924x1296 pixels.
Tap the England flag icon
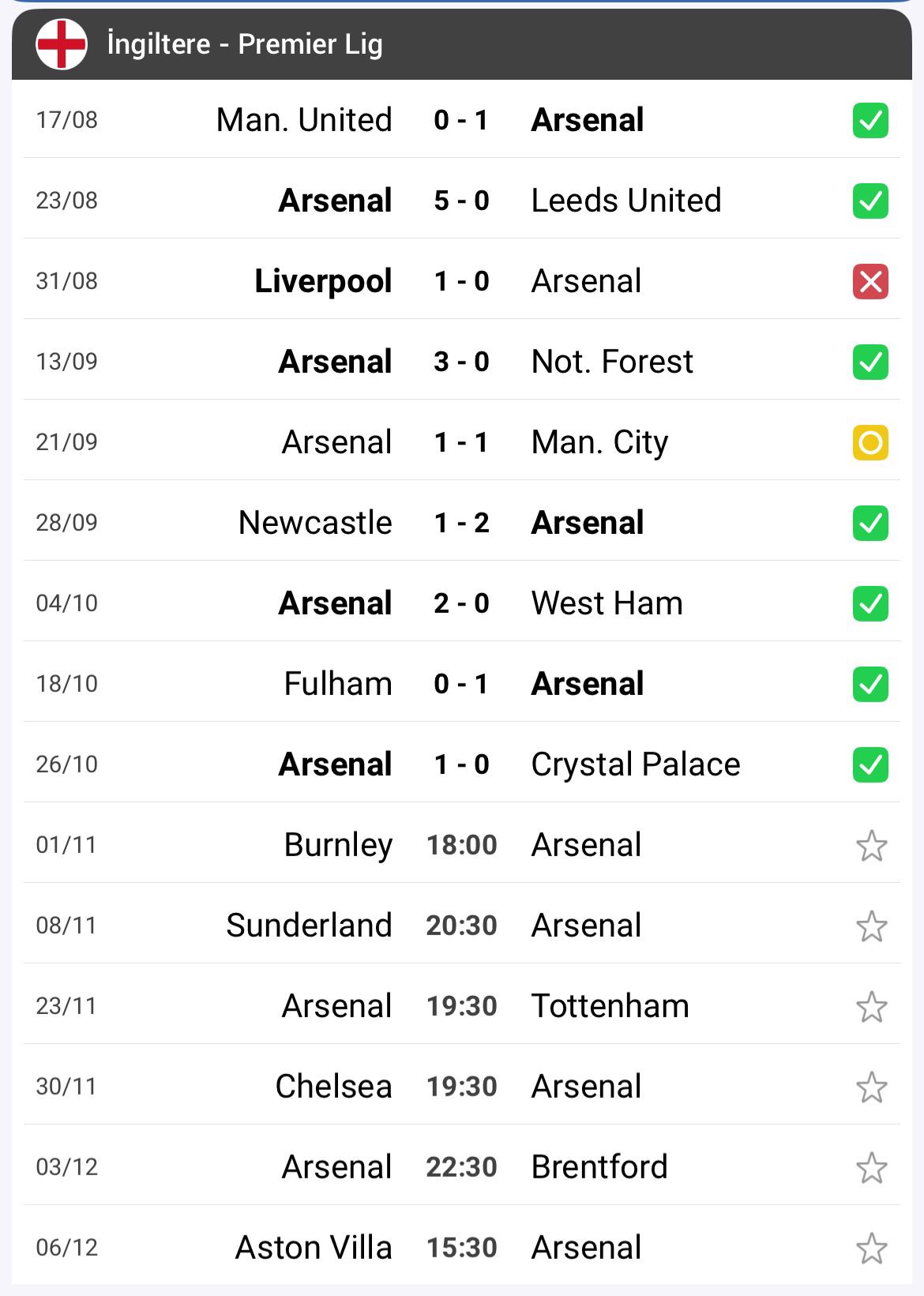coord(62,44)
